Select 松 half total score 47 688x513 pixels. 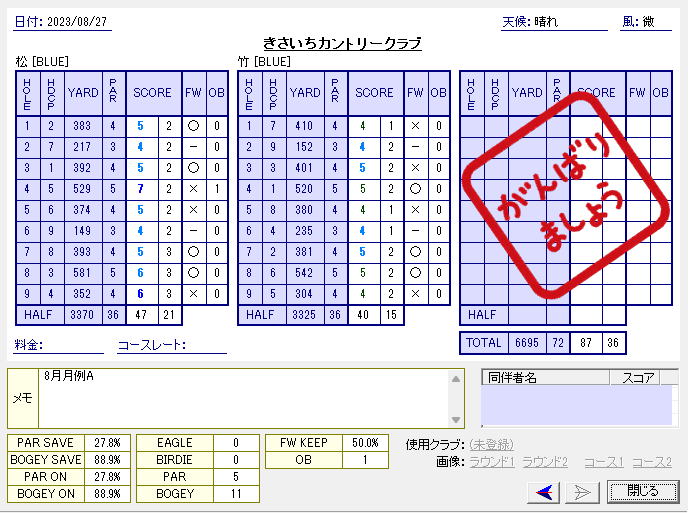point(141,315)
